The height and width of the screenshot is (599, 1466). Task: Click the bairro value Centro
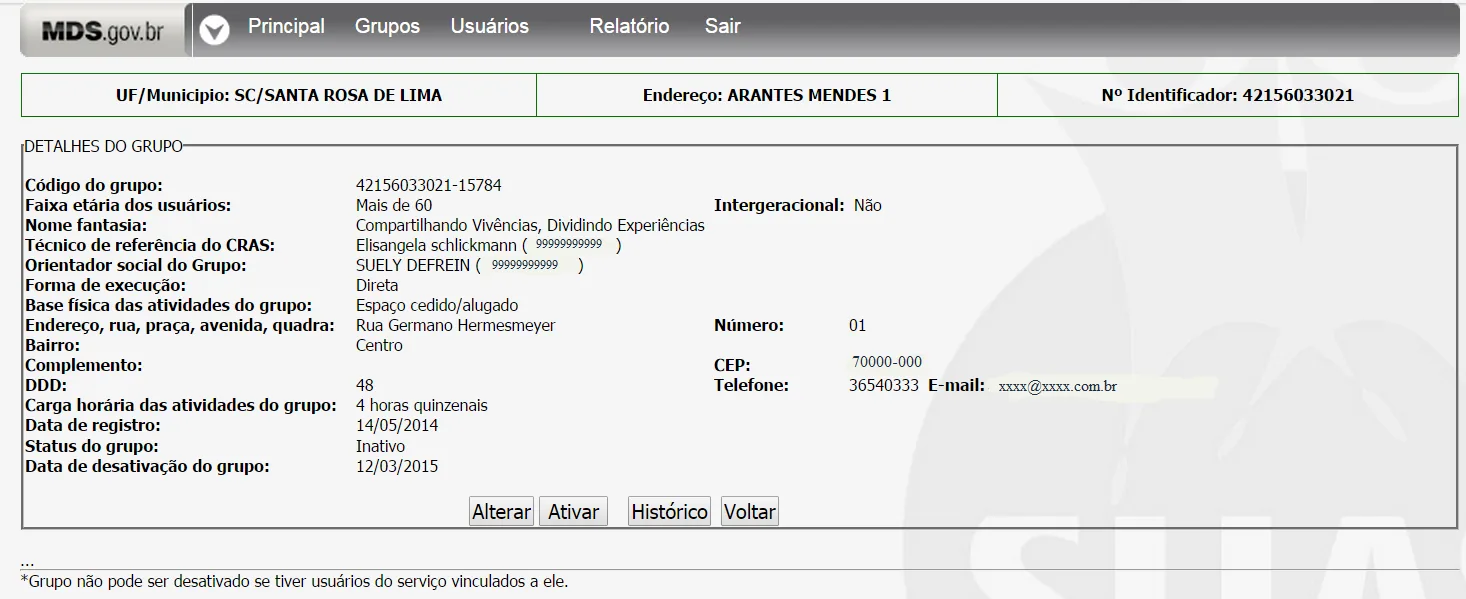pyautogui.click(x=379, y=345)
